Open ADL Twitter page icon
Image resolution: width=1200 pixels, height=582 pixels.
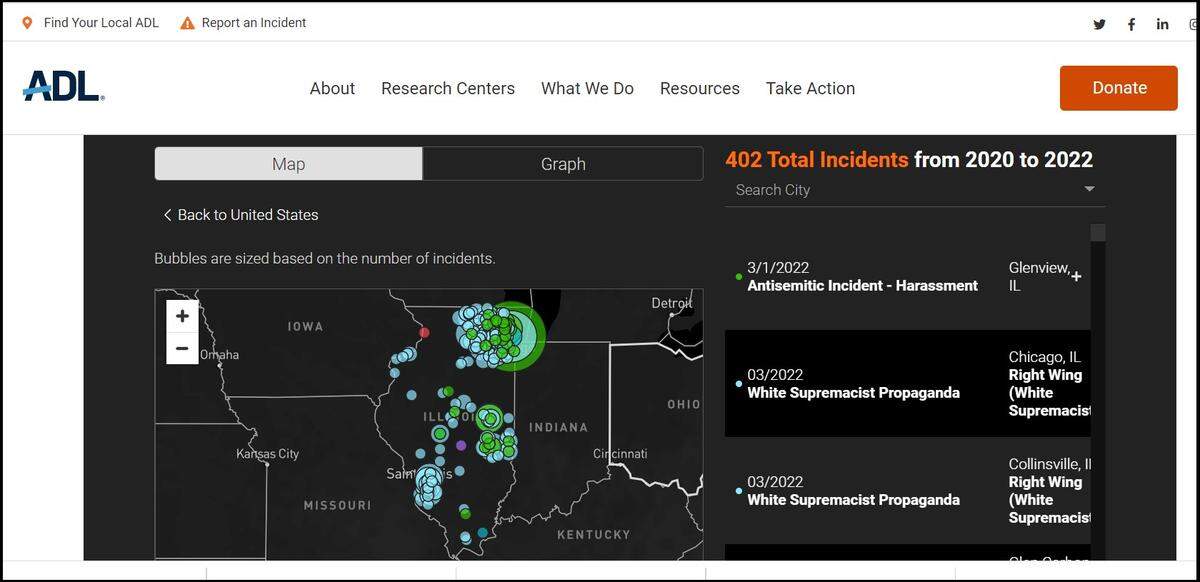click(1099, 24)
